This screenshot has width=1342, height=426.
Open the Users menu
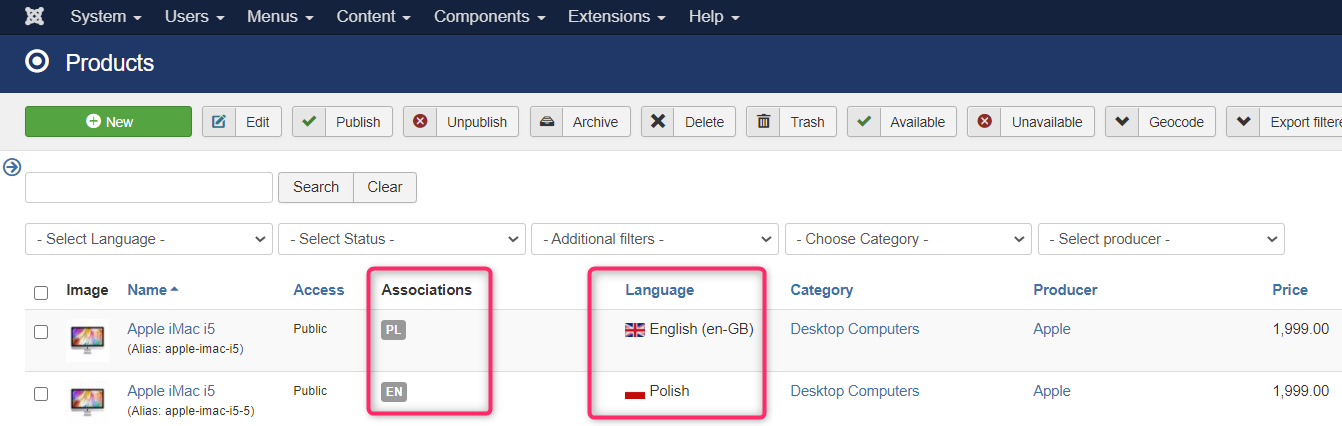(x=194, y=17)
